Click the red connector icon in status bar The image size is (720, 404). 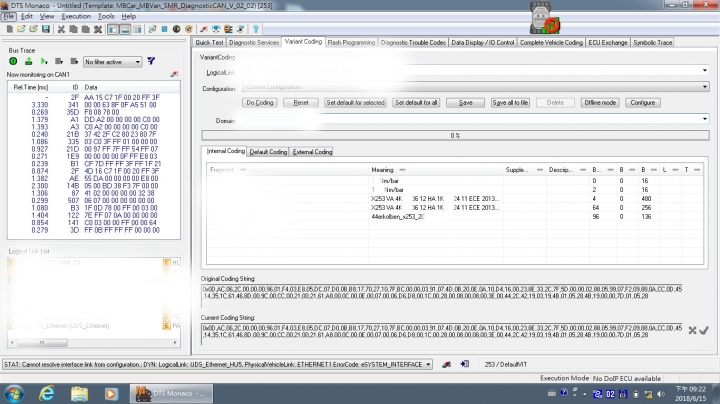(x=446, y=365)
